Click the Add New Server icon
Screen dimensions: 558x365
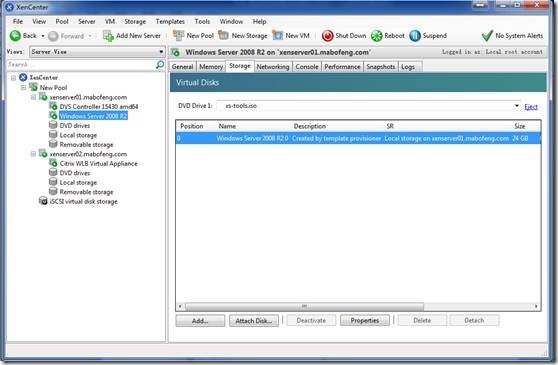(x=108, y=36)
